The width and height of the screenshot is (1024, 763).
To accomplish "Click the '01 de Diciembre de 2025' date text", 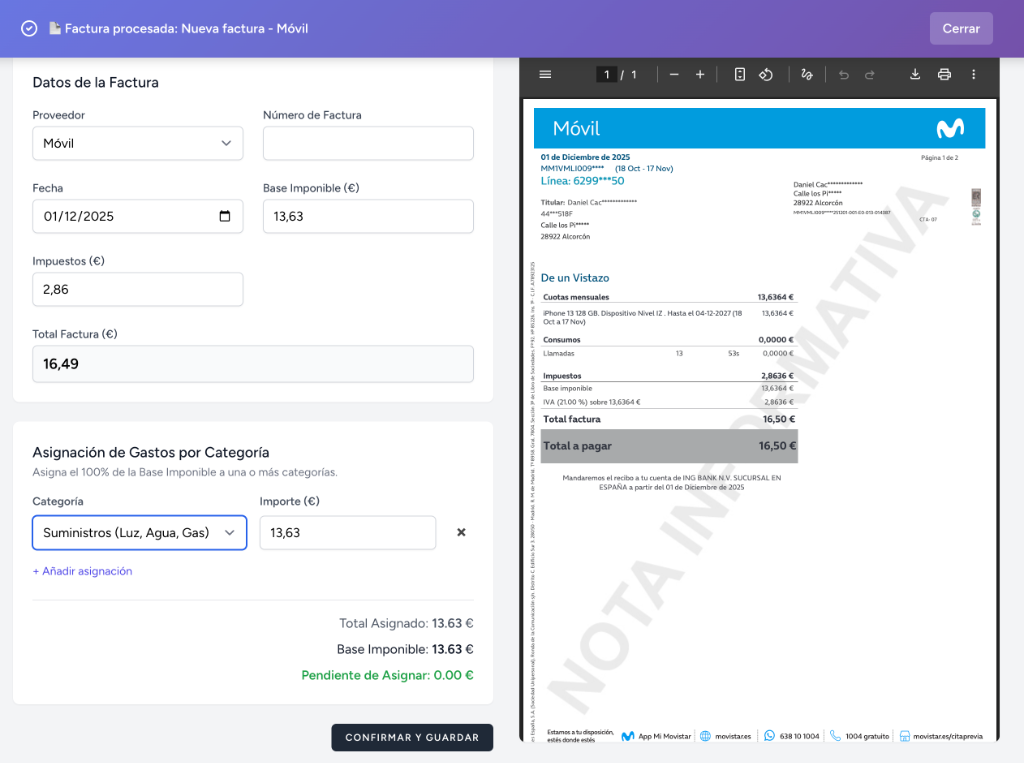I will click(x=585, y=157).
